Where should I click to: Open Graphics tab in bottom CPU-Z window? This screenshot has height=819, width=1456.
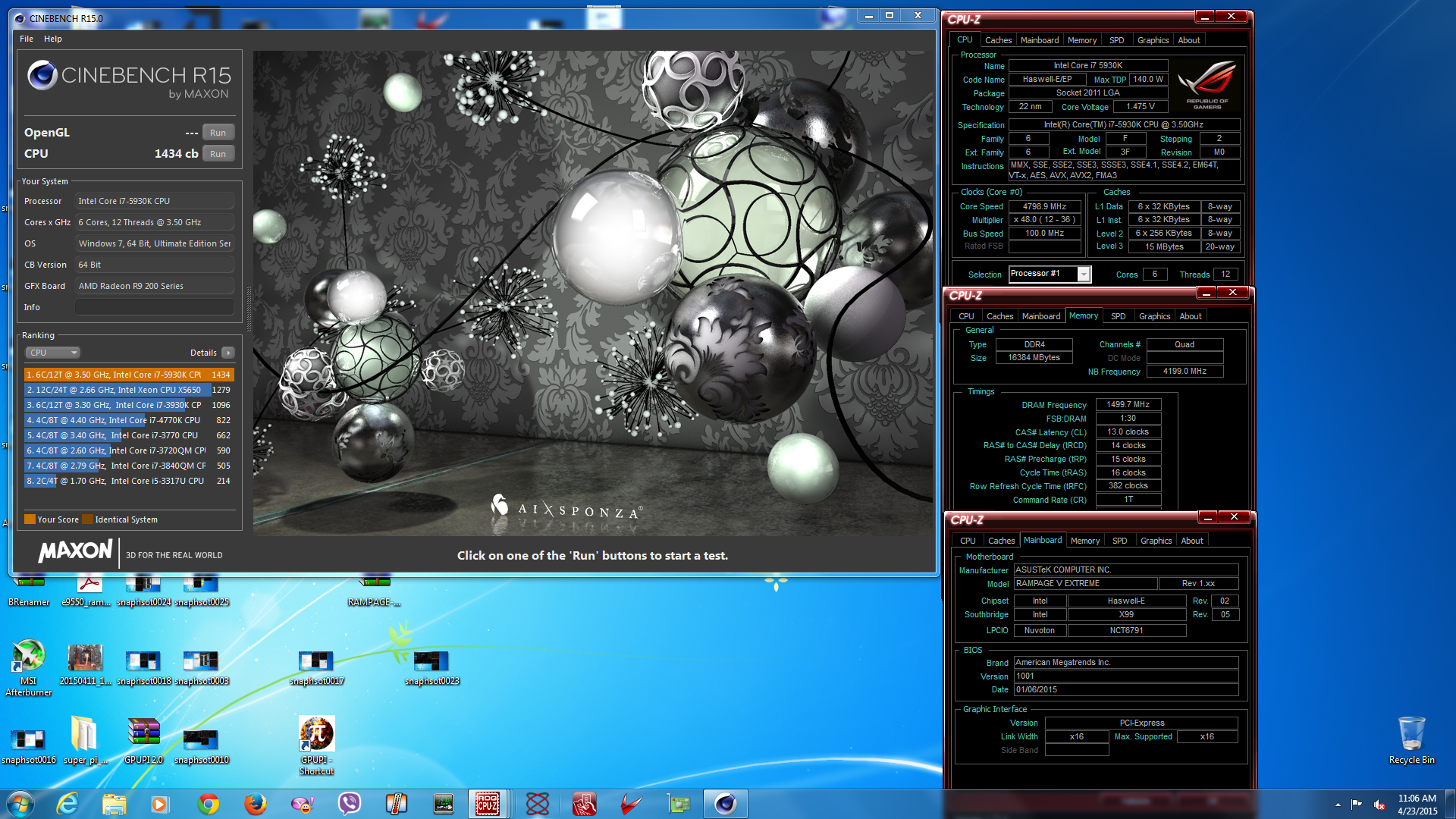(x=1156, y=541)
